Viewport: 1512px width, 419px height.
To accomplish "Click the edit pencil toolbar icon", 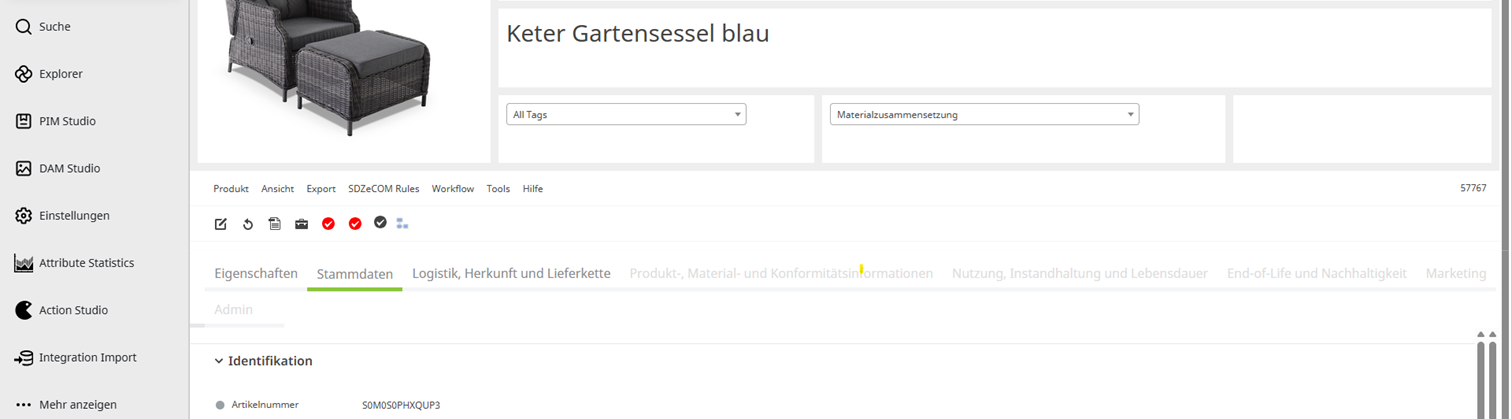I will (221, 224).
